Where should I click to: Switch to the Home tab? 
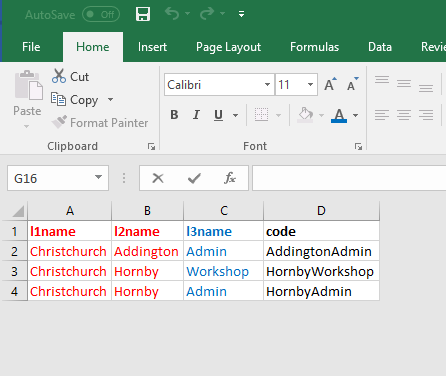[93, 47]
